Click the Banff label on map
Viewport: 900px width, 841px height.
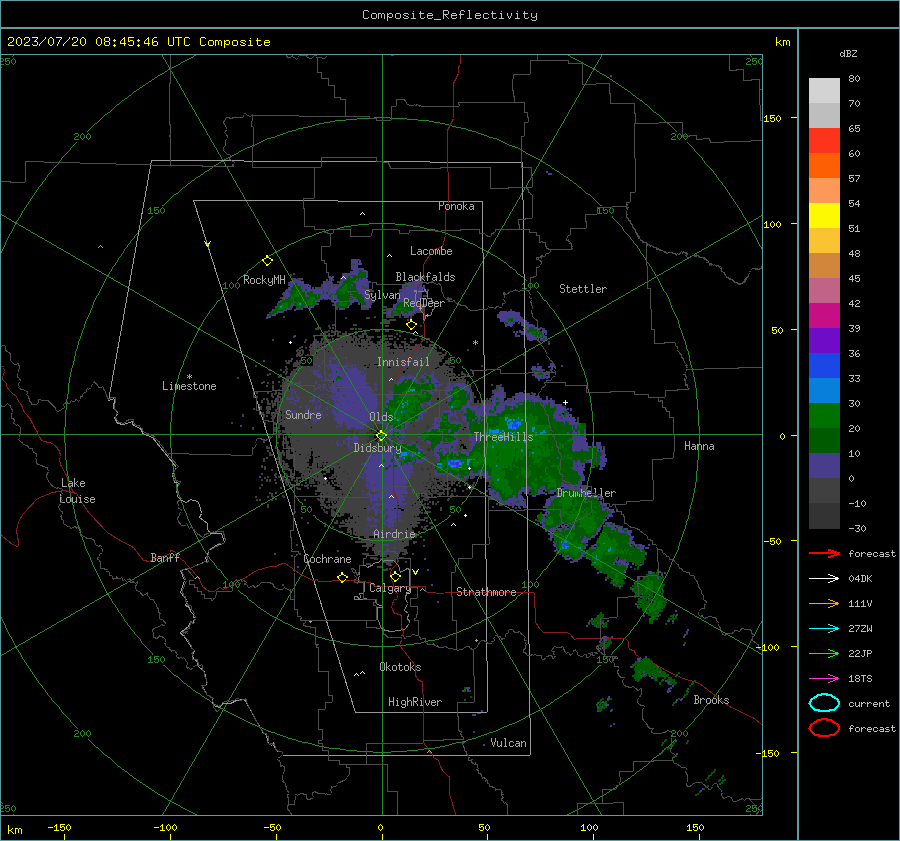click(165, 557)
